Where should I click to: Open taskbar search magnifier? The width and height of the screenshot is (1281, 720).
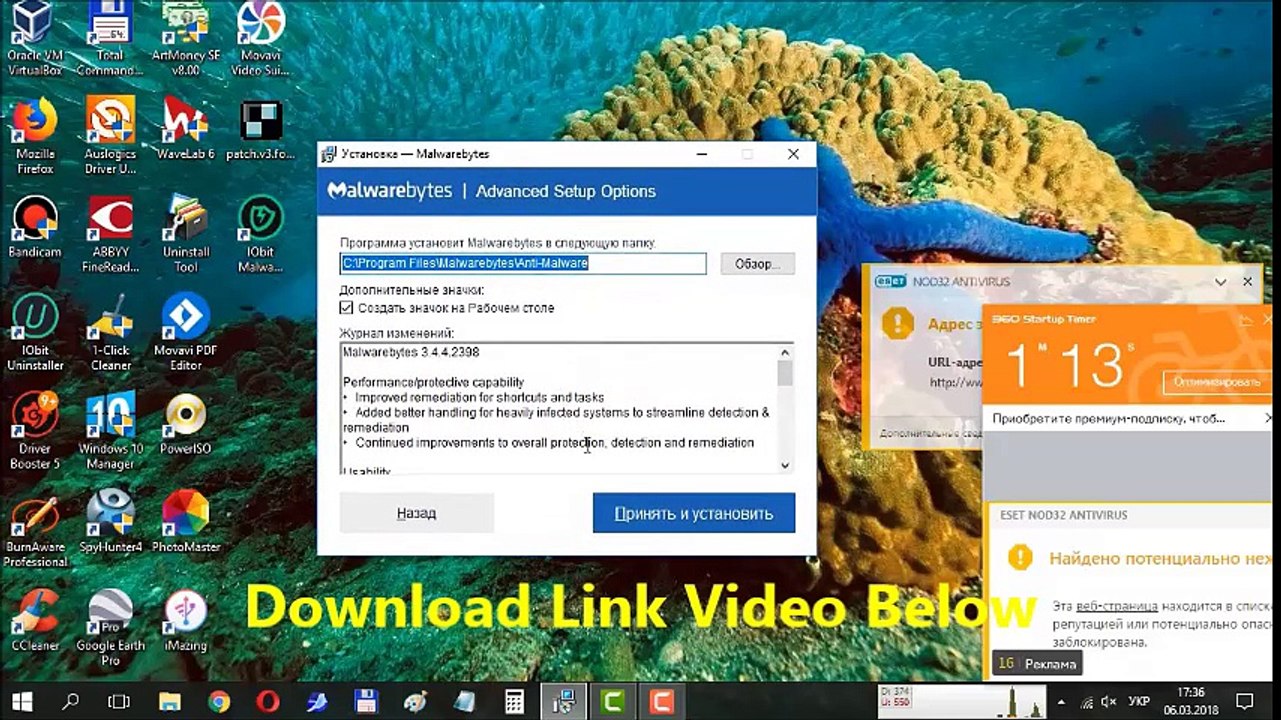pos(70,701)
